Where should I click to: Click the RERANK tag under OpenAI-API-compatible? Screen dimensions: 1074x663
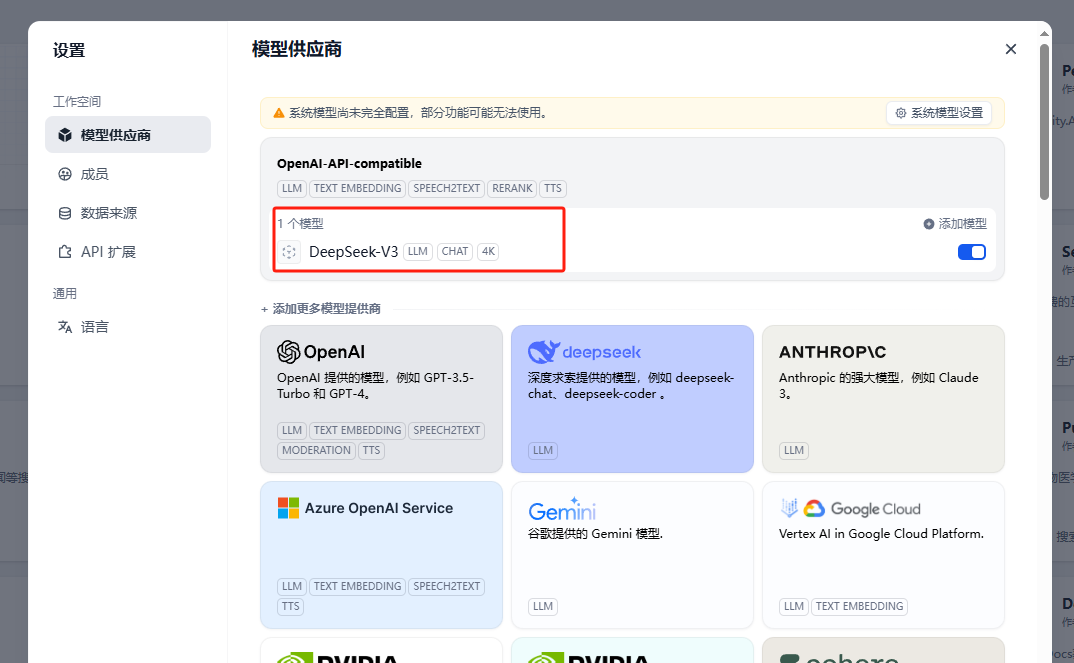[512, 188]
